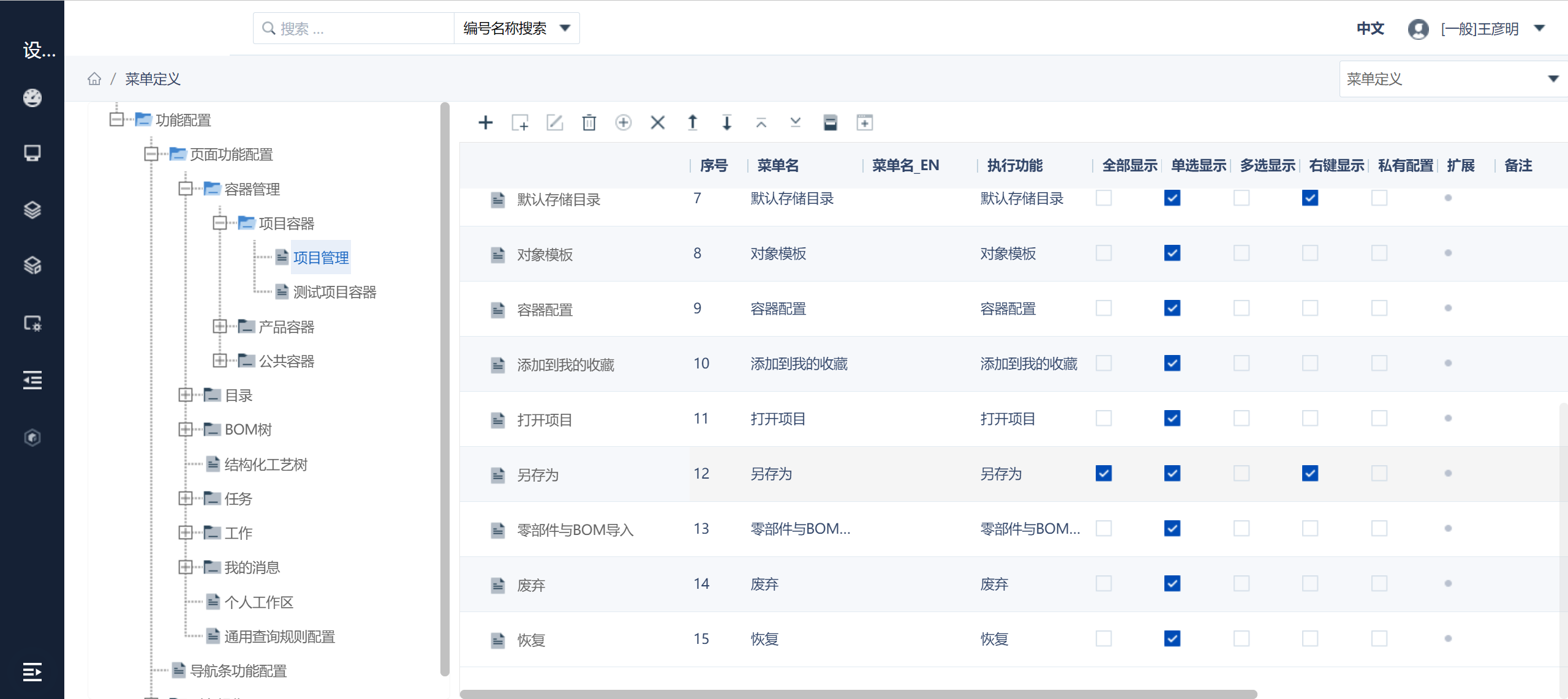1568x699 pixels.
Task: Click the edit pencil toolbar icon
Action: click(554, 122)
